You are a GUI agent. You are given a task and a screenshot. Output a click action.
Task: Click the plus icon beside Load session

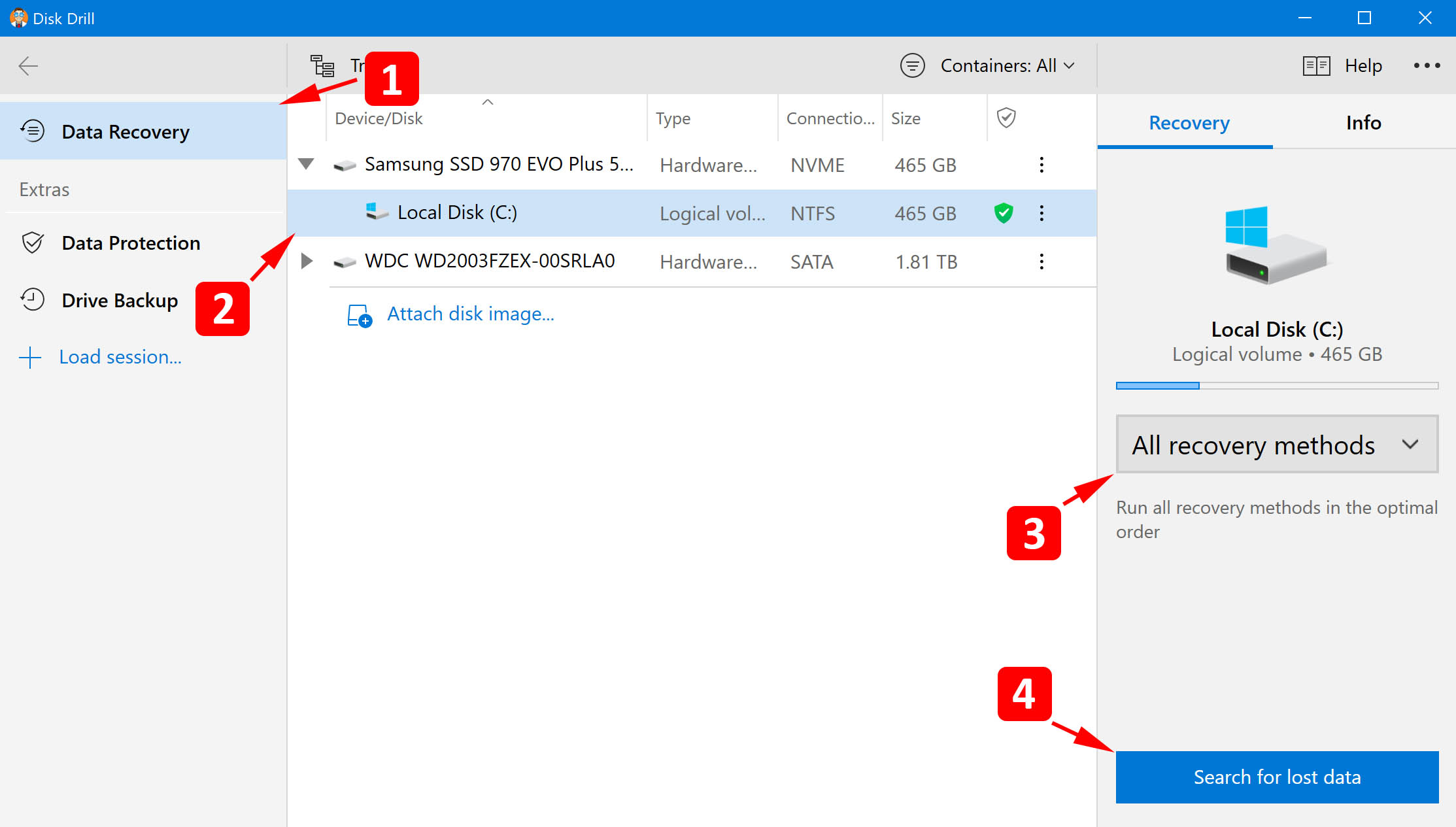30,357
